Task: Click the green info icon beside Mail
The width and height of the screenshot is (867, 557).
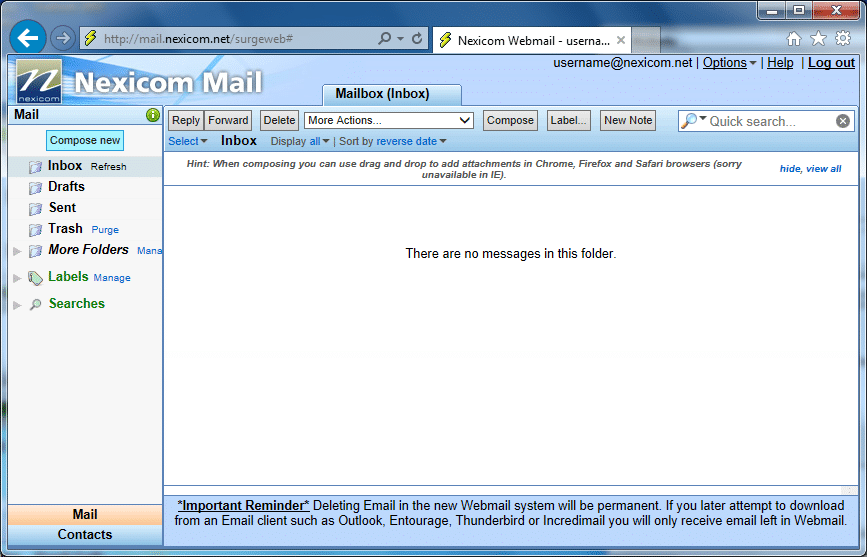Action: 153,115
